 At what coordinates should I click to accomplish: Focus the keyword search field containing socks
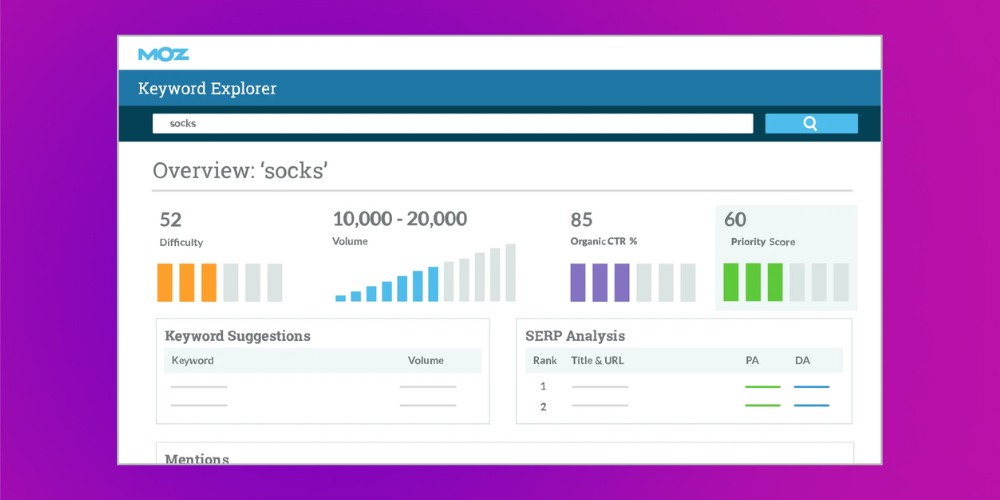pyautogui.click(x=452, y=124)
